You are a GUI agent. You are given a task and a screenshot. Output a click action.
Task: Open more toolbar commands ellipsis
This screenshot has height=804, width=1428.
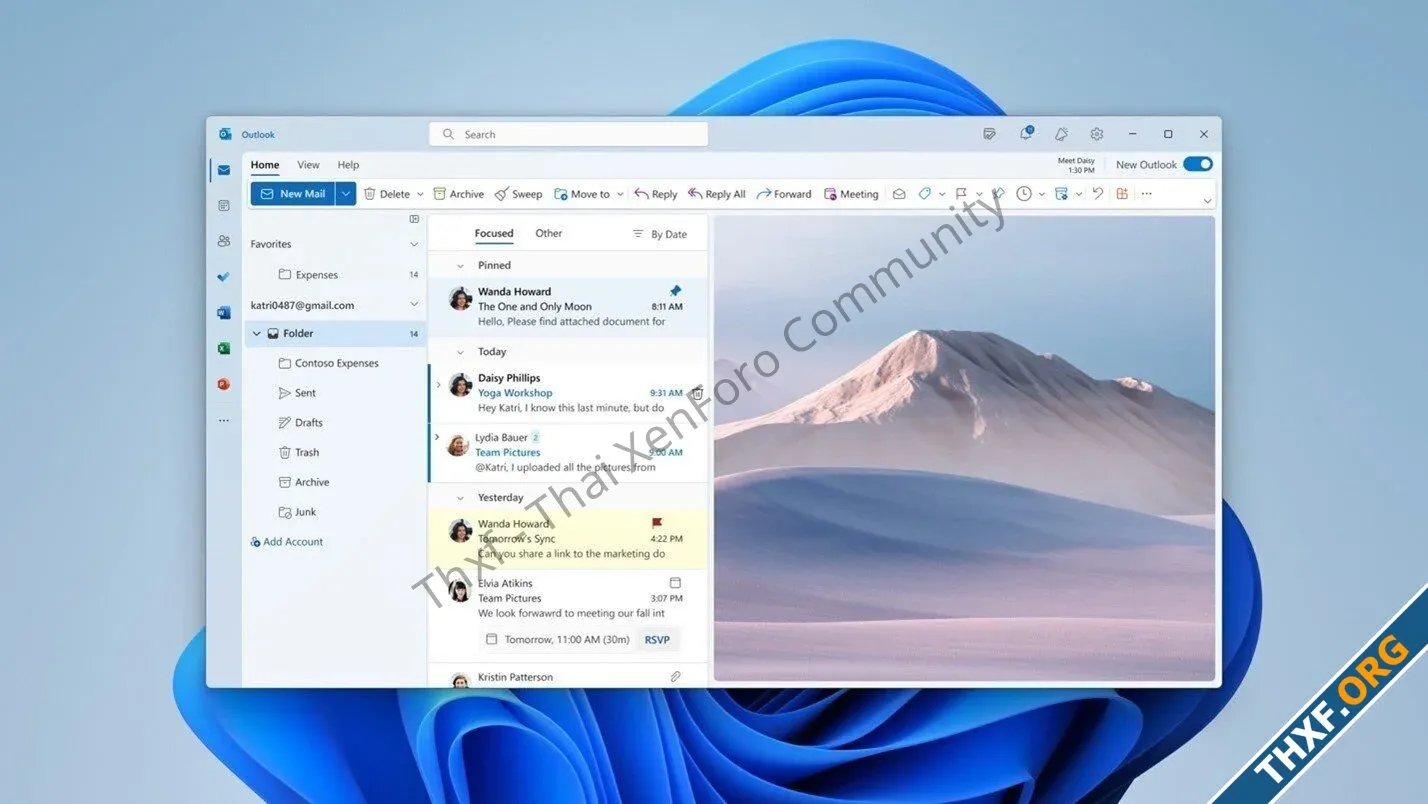[1147, 194]
